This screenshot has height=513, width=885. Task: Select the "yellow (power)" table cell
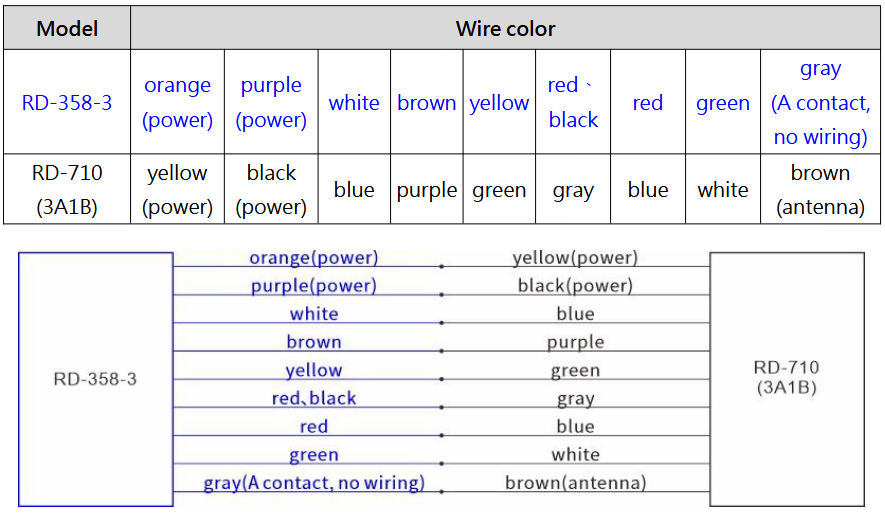click(x=178, y=189)
